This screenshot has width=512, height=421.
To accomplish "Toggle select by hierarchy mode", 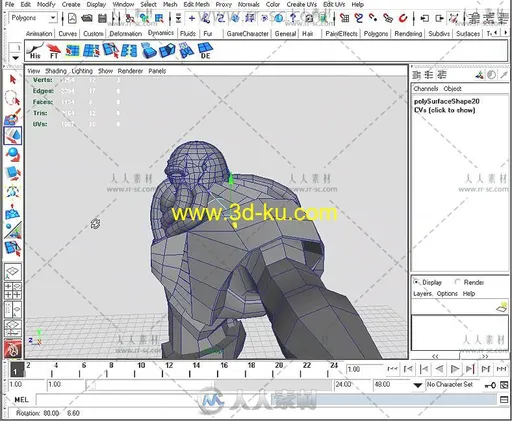I will (130, 18).
